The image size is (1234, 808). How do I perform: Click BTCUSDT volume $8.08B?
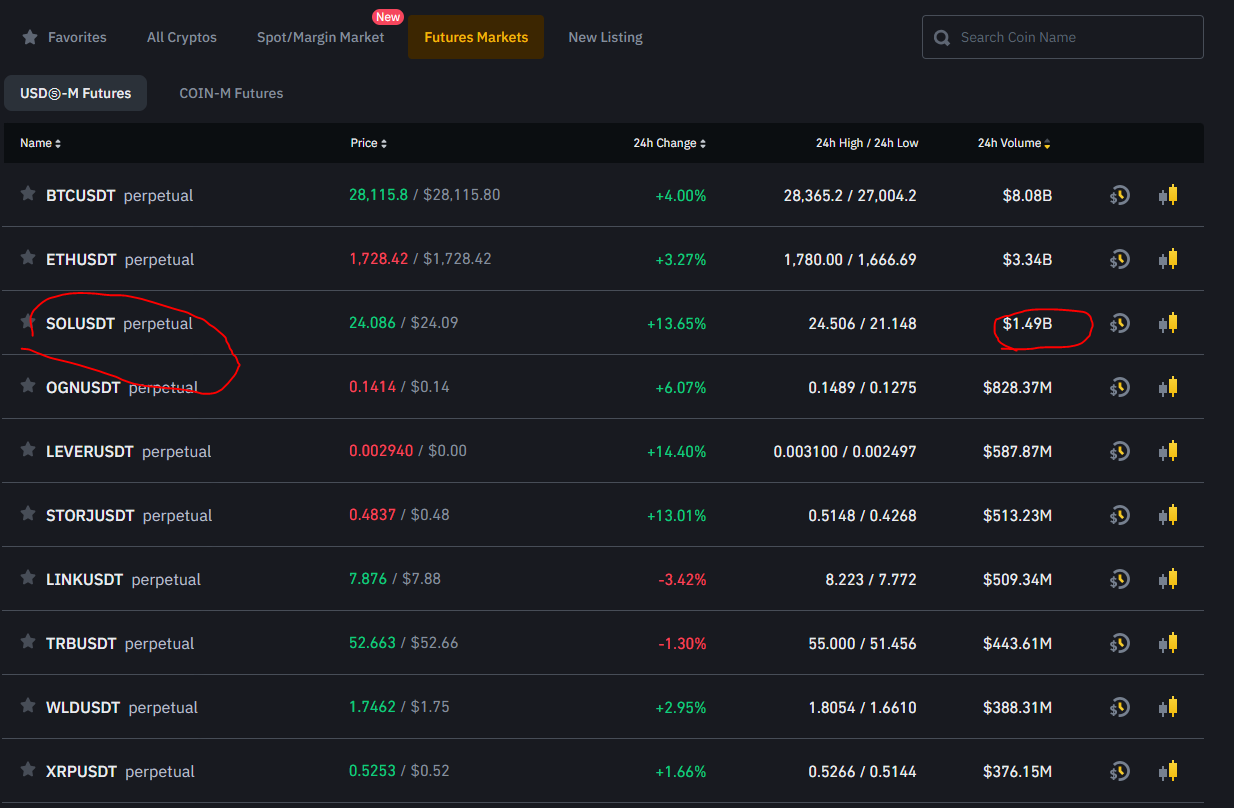tap(1027, 195)
